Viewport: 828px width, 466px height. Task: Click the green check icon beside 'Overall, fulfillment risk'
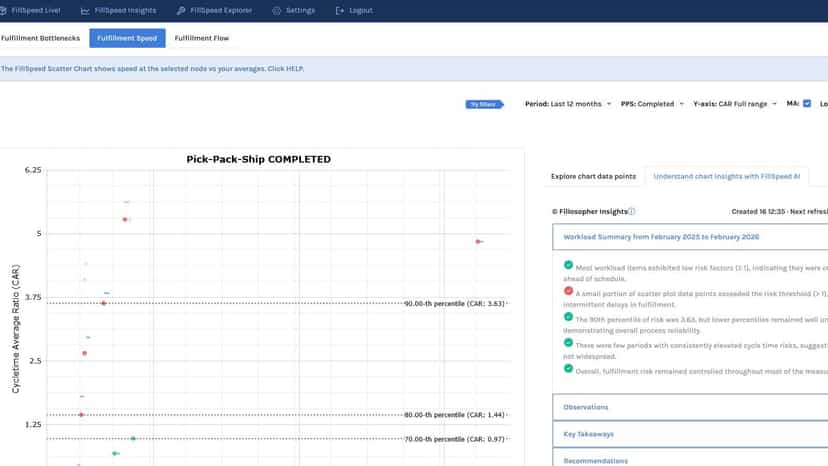568,368
